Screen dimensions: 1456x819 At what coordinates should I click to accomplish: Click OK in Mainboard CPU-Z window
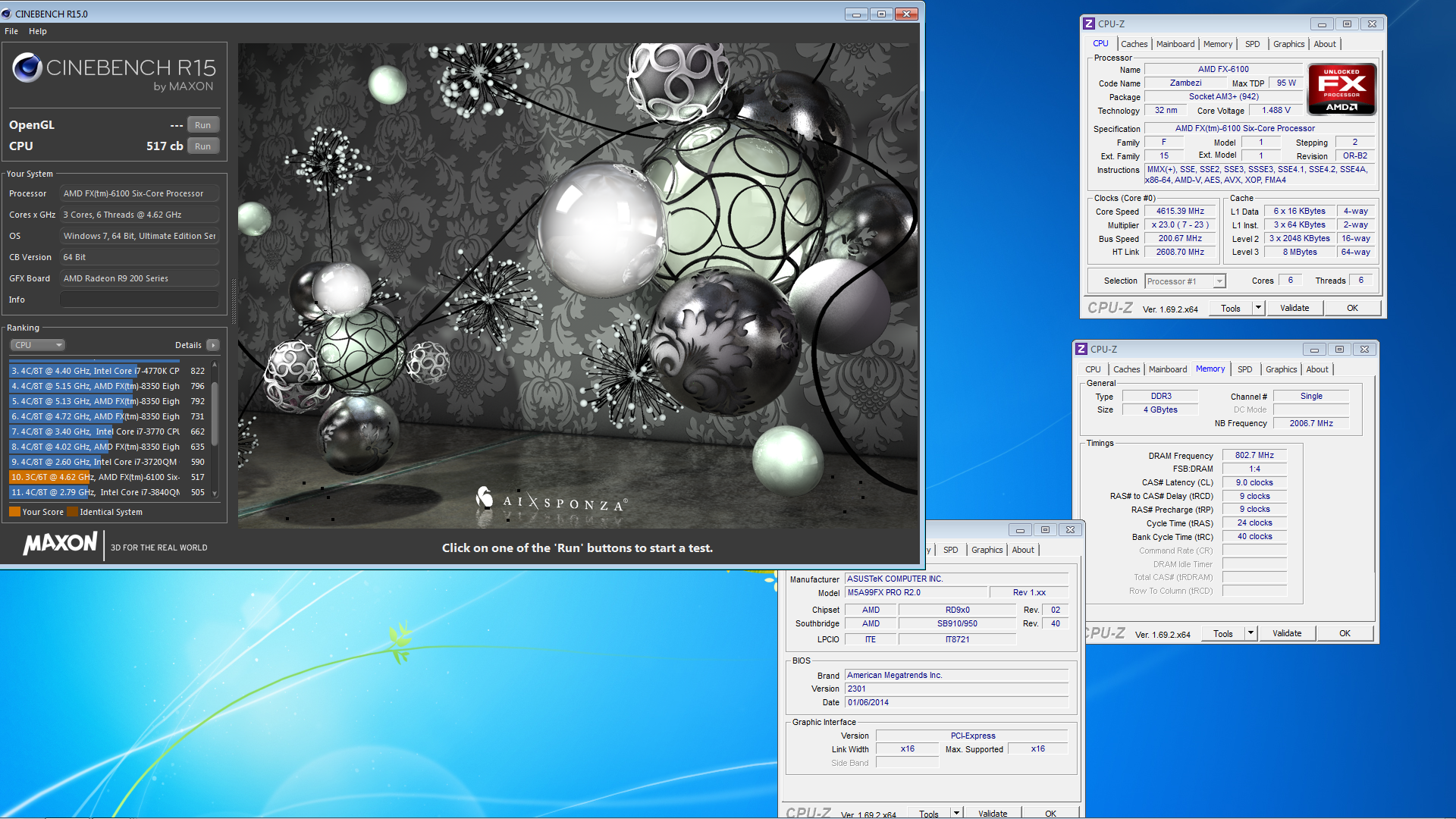tap(1050, 814)
